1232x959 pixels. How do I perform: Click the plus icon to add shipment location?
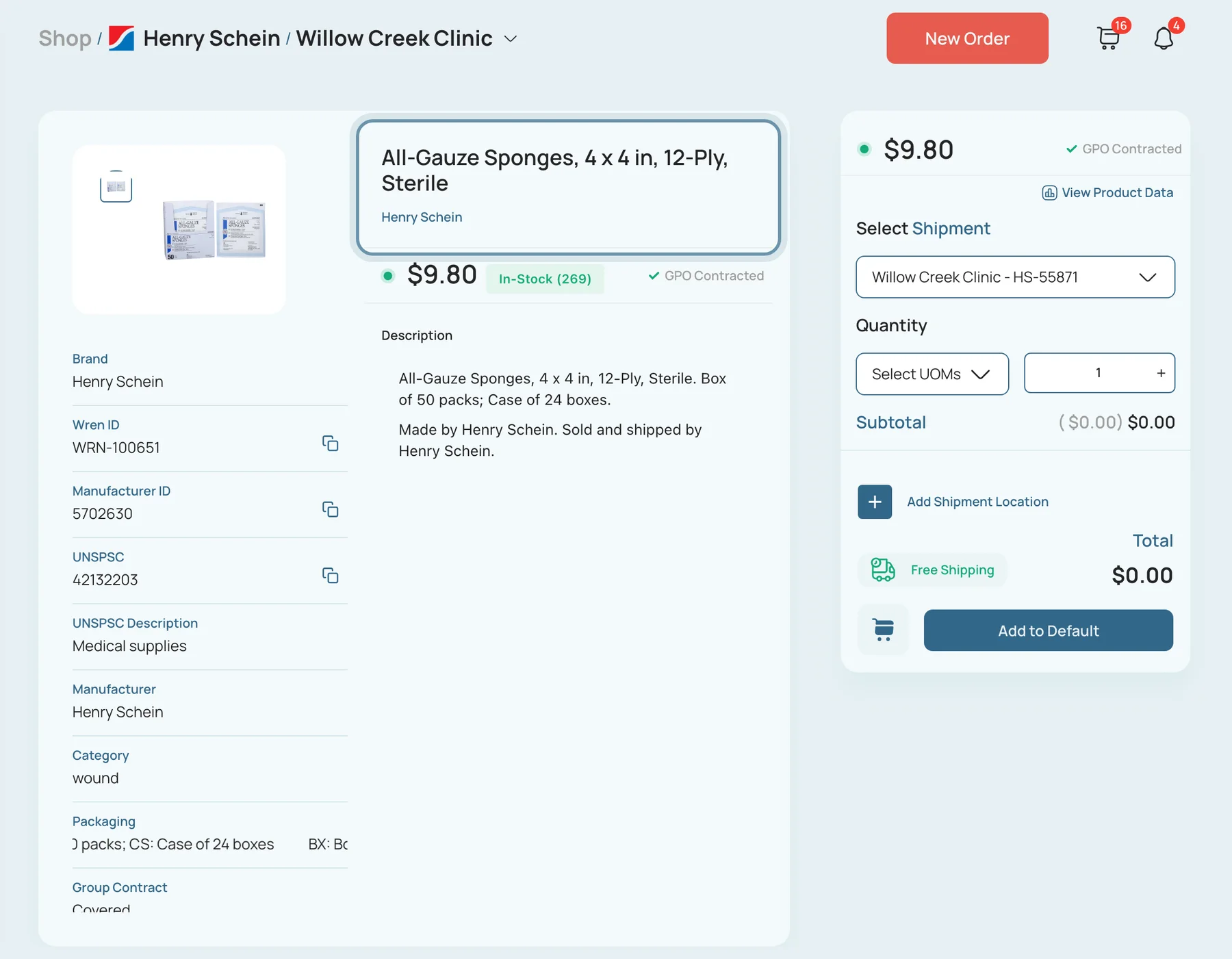[x=875, y=502]
